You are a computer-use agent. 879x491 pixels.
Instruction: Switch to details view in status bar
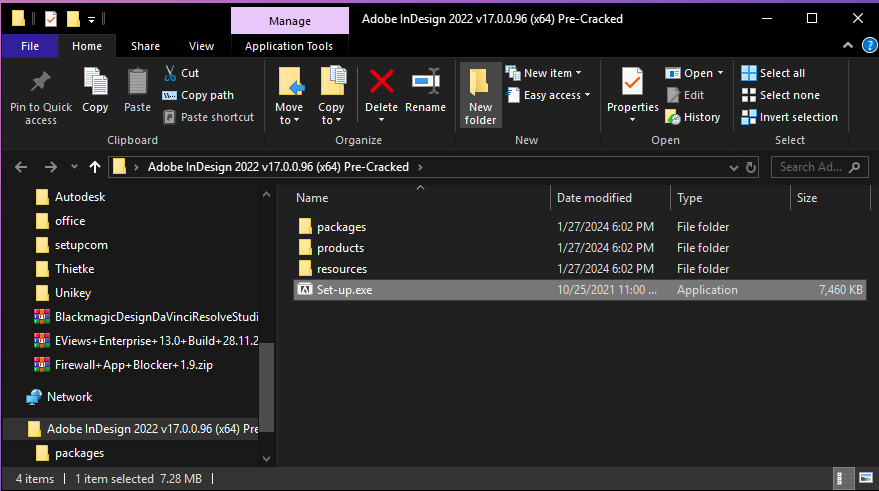coord(841,479)
